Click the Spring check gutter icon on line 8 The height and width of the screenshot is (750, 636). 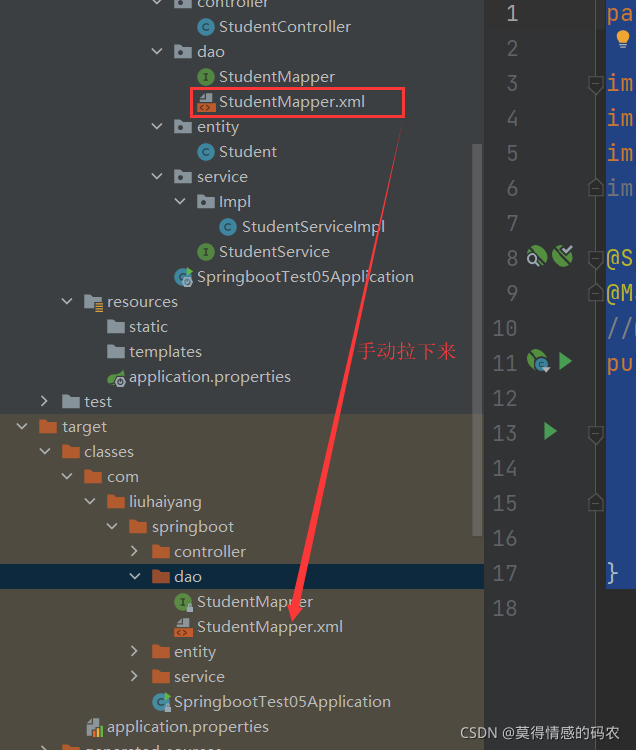pyautogui.click(x=562, y=255)
